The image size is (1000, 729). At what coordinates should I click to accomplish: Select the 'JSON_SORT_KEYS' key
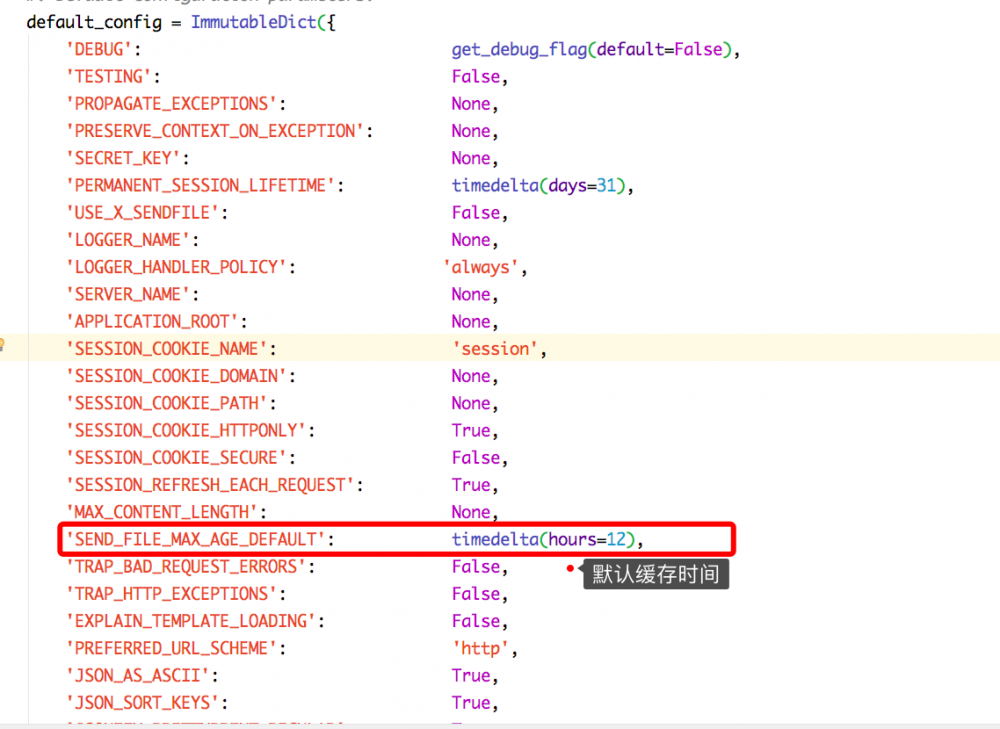(x=143, y=703)
